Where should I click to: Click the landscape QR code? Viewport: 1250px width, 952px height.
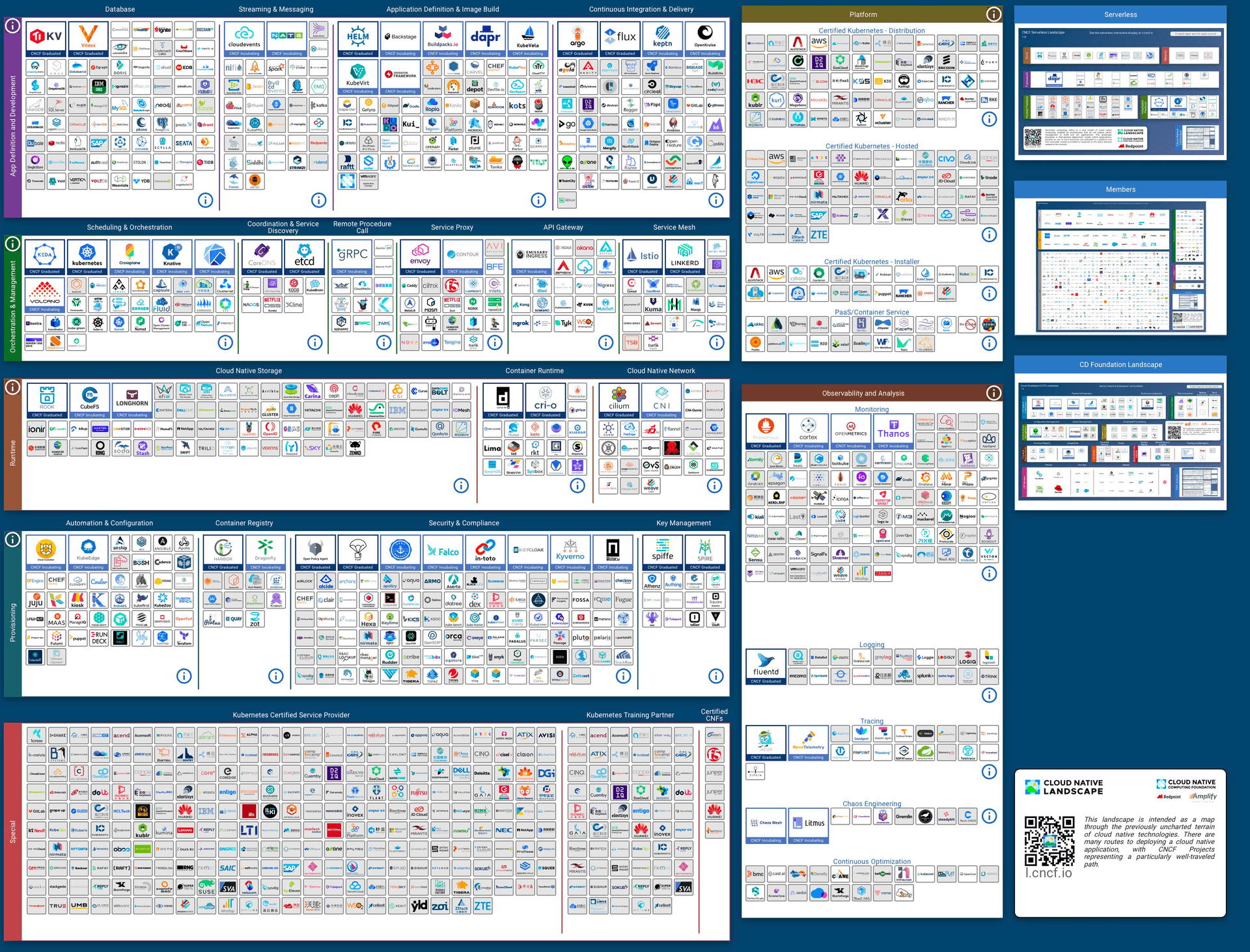pos(1049,841)
